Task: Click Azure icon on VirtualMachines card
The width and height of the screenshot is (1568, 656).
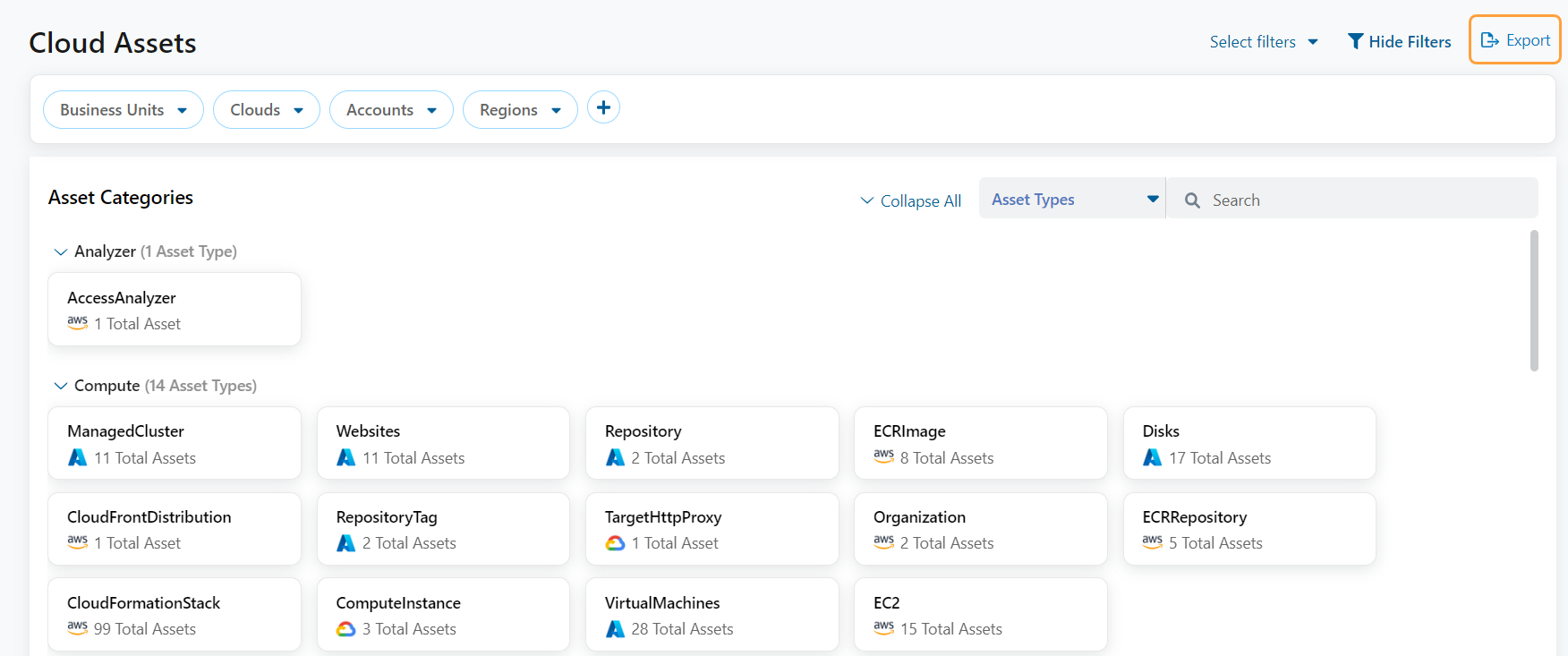Action: click(615, 629)
